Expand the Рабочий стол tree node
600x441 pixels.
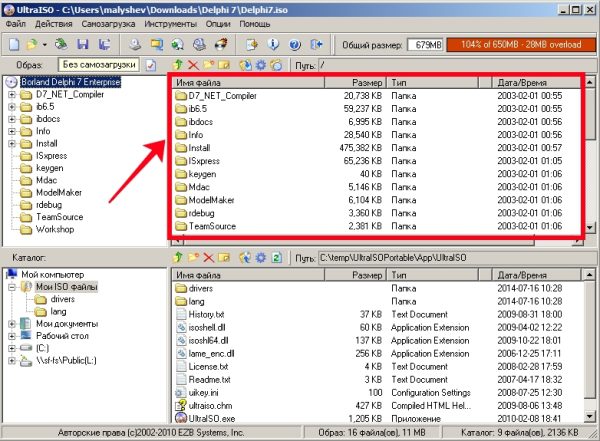[x=12, y=336]
